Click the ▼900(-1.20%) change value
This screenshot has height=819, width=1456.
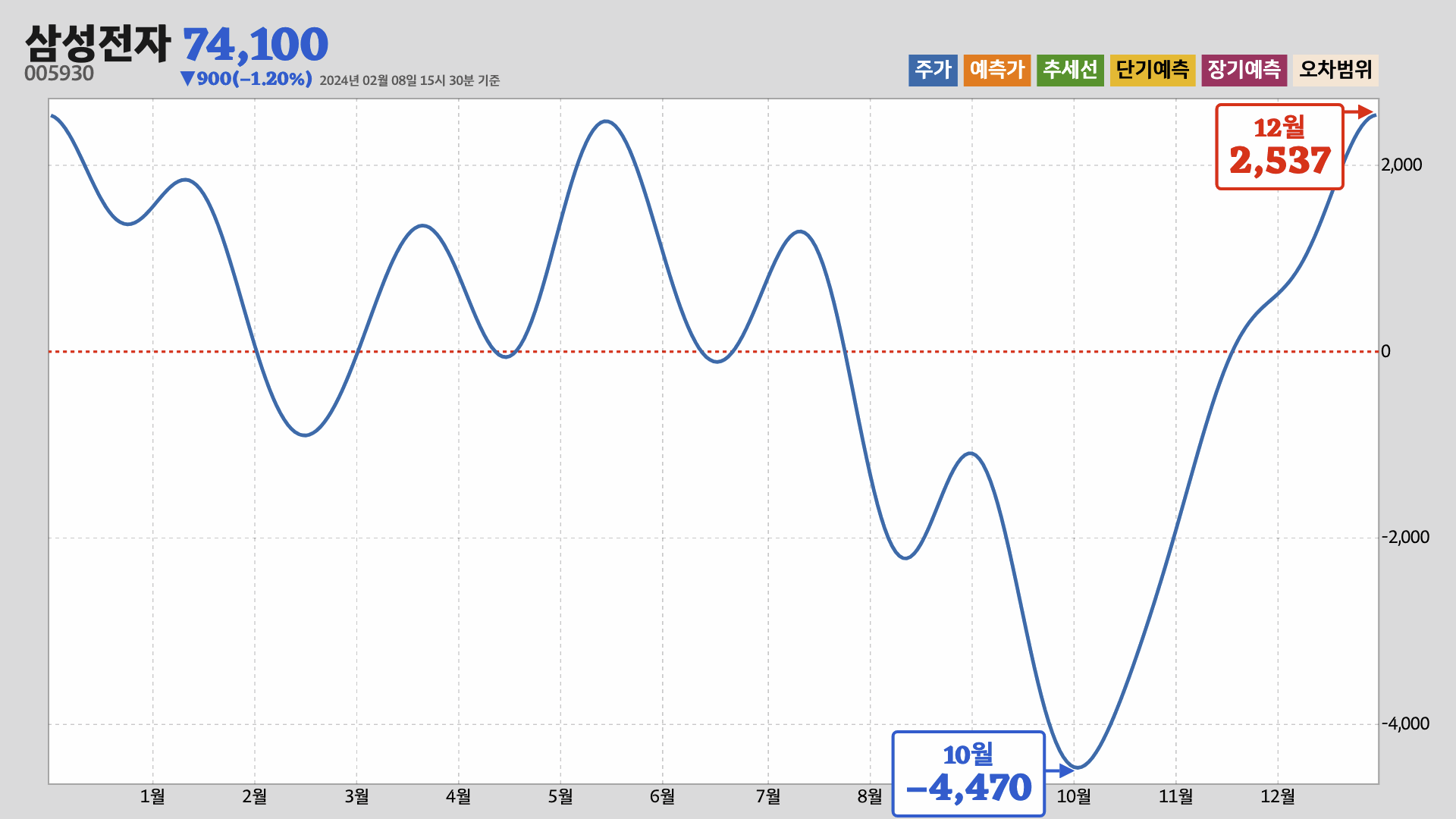tap(246, 79)
